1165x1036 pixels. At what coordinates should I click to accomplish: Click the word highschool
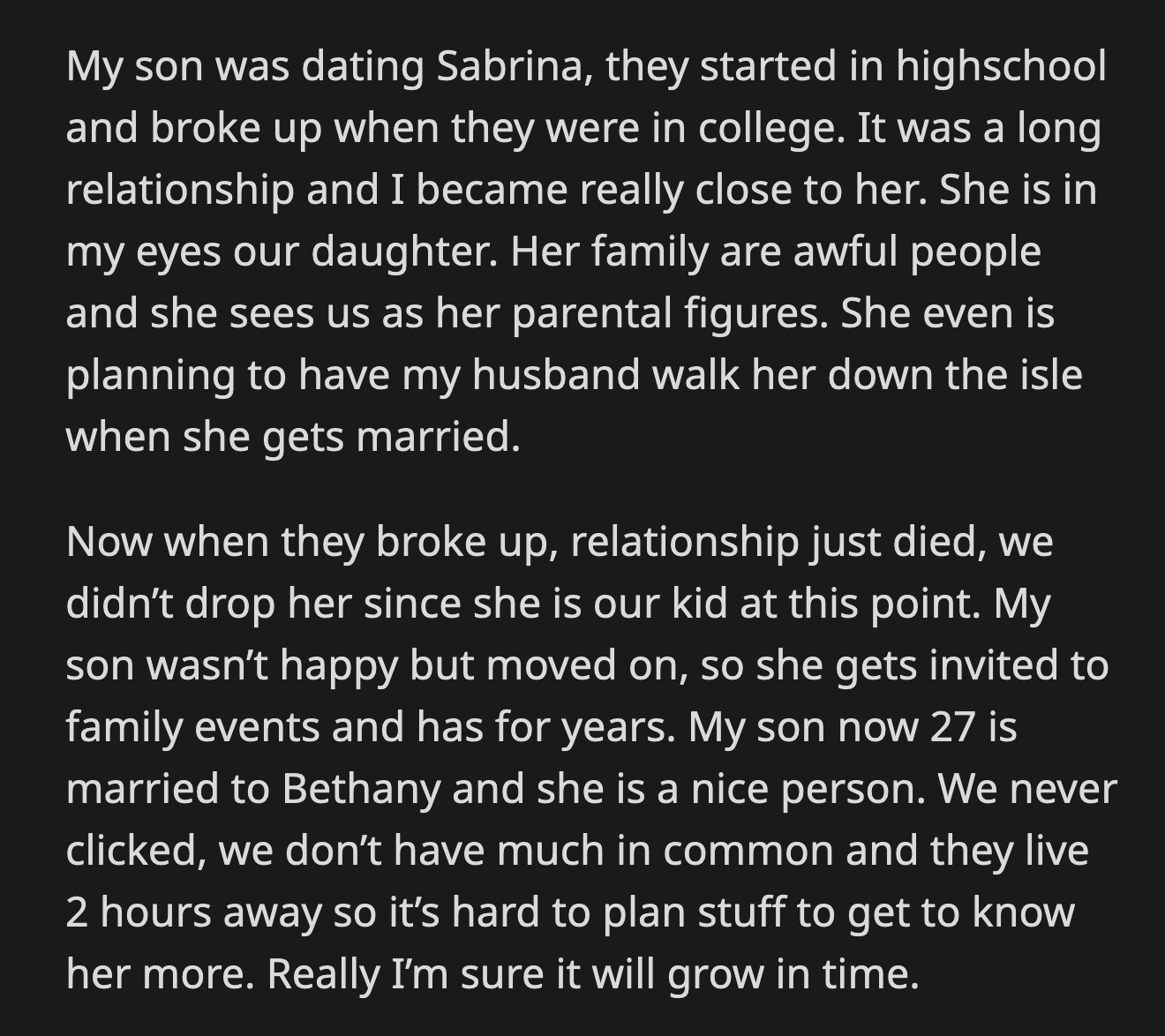coord(1001,68)
